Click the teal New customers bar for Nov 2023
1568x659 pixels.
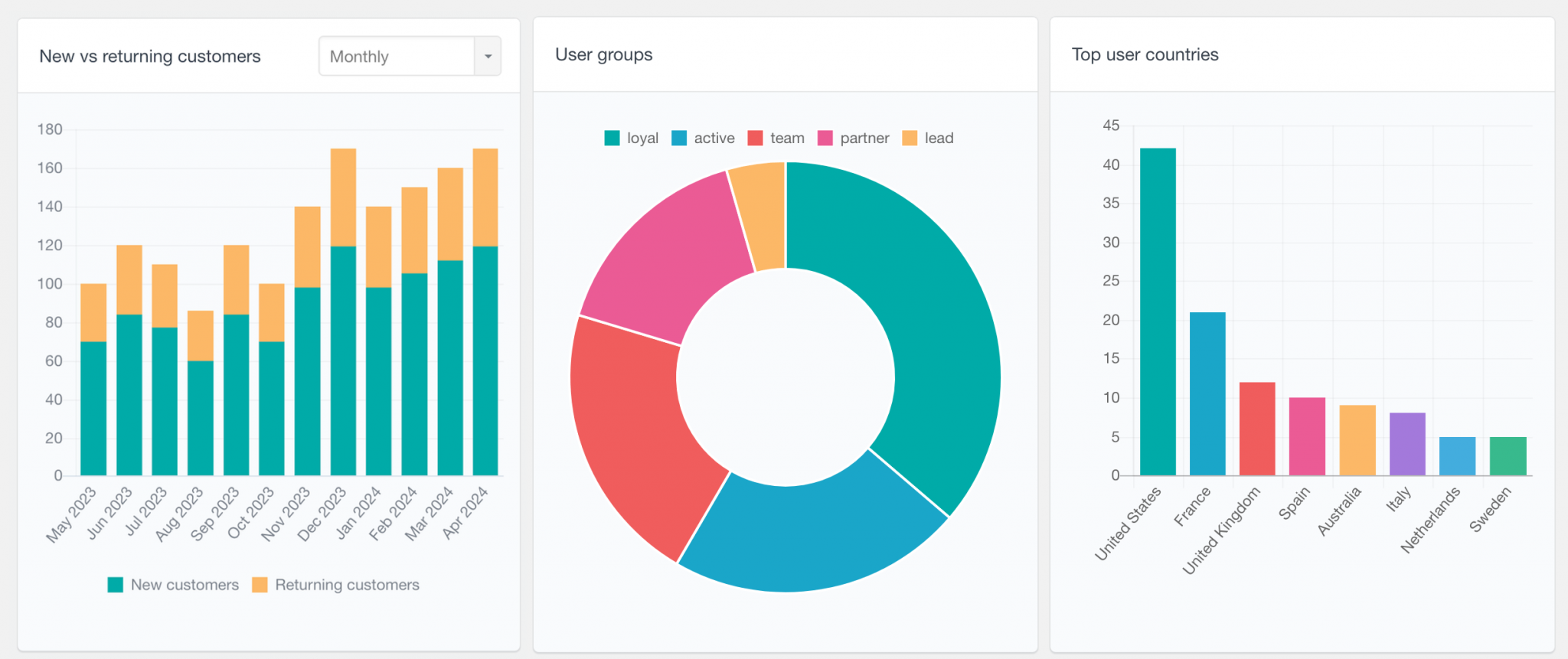308,381
